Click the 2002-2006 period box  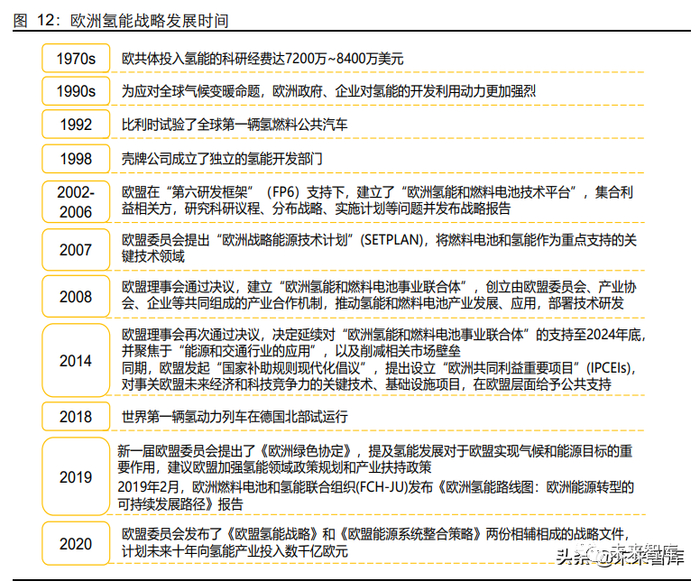[76, 201]
